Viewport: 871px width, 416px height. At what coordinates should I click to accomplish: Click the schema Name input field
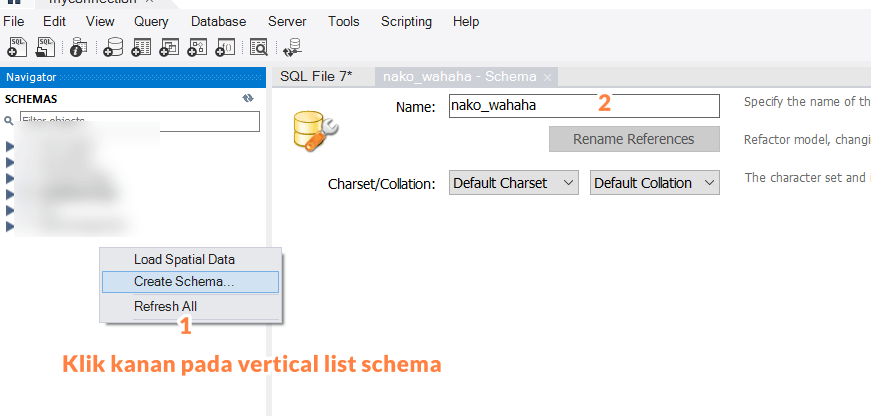583,106
